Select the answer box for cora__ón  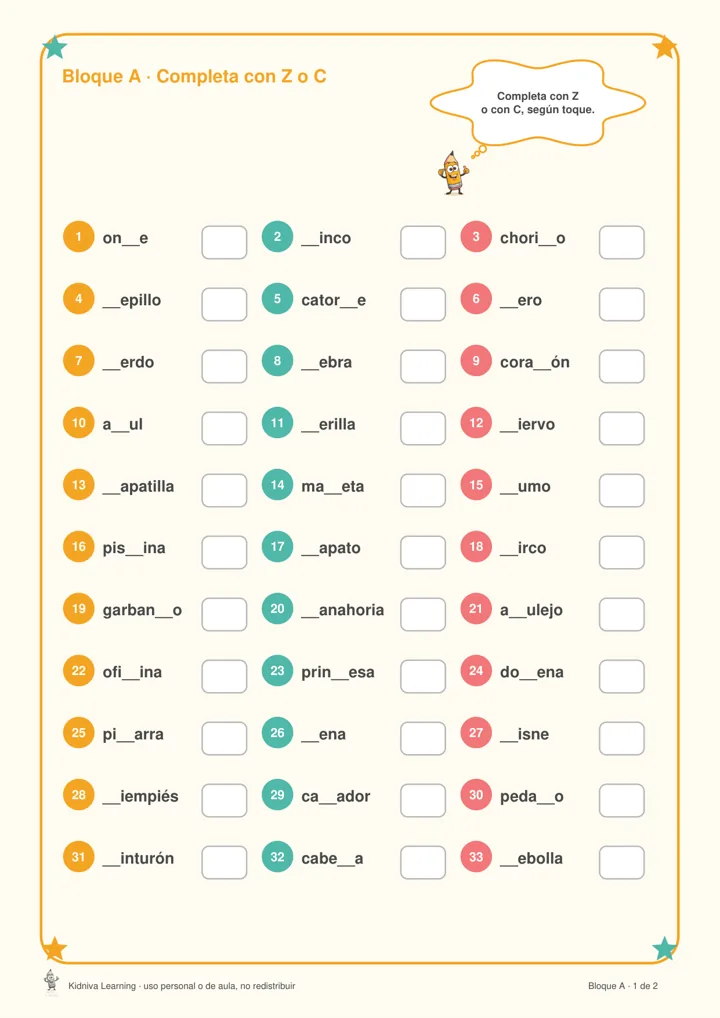[621, 366]
